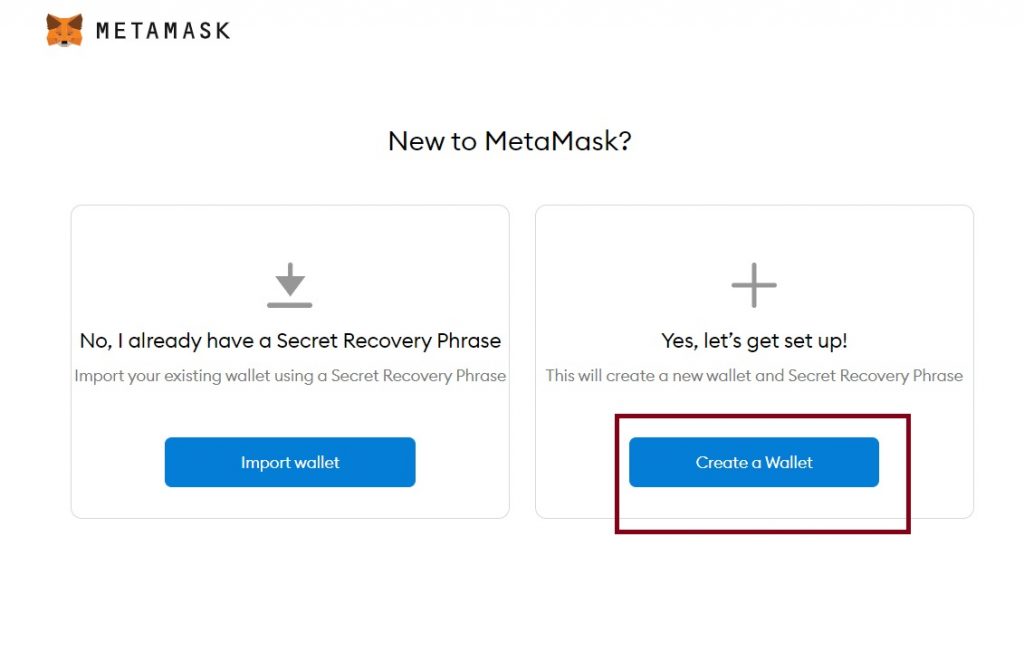Click the 'New to MetaMask?' heading
Screen dimensions: 1024x661
tap(509, 141)
